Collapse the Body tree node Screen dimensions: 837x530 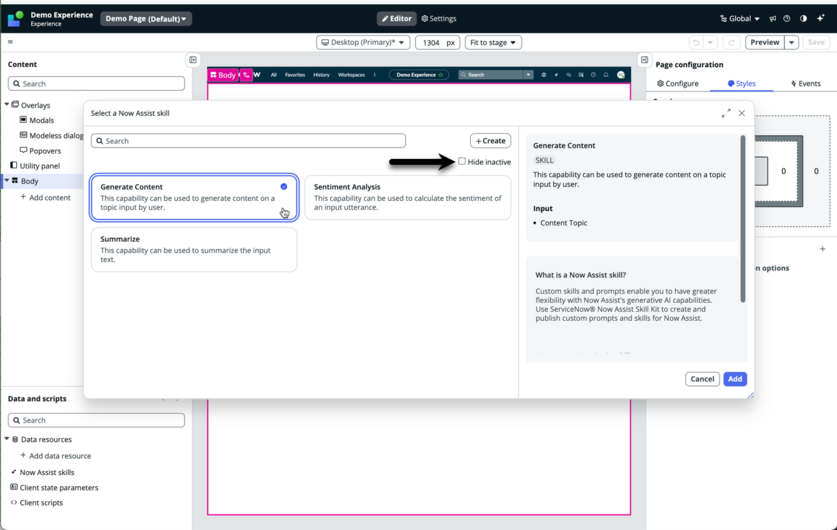[7, 181]
